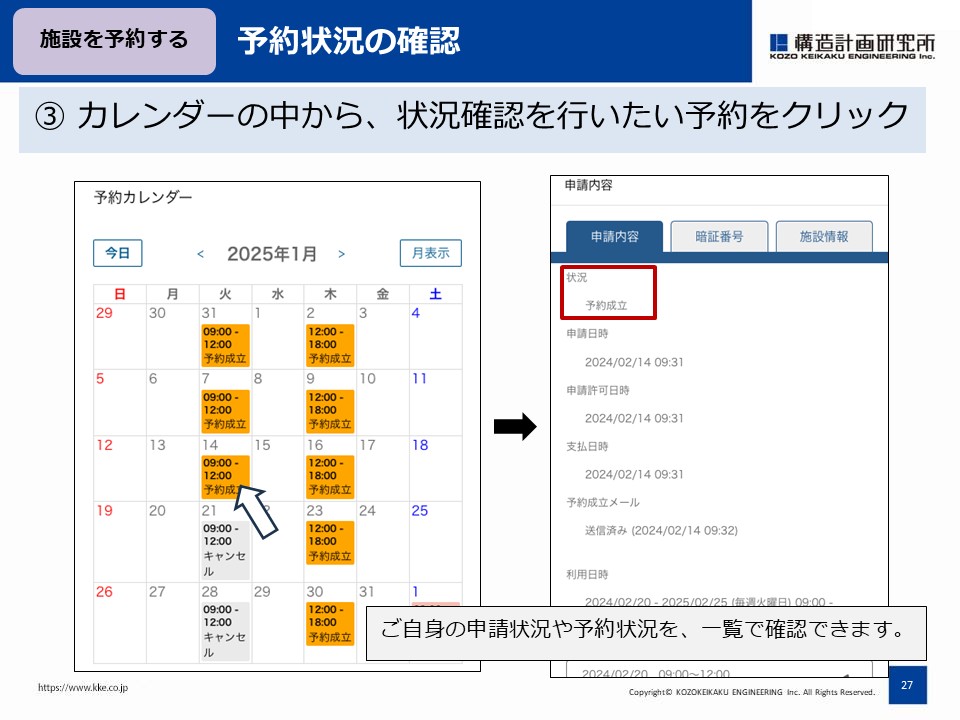Click the reservation on Tuesday 7th
The height and width of the screenshot is (720, 960).
pos(225,410)
